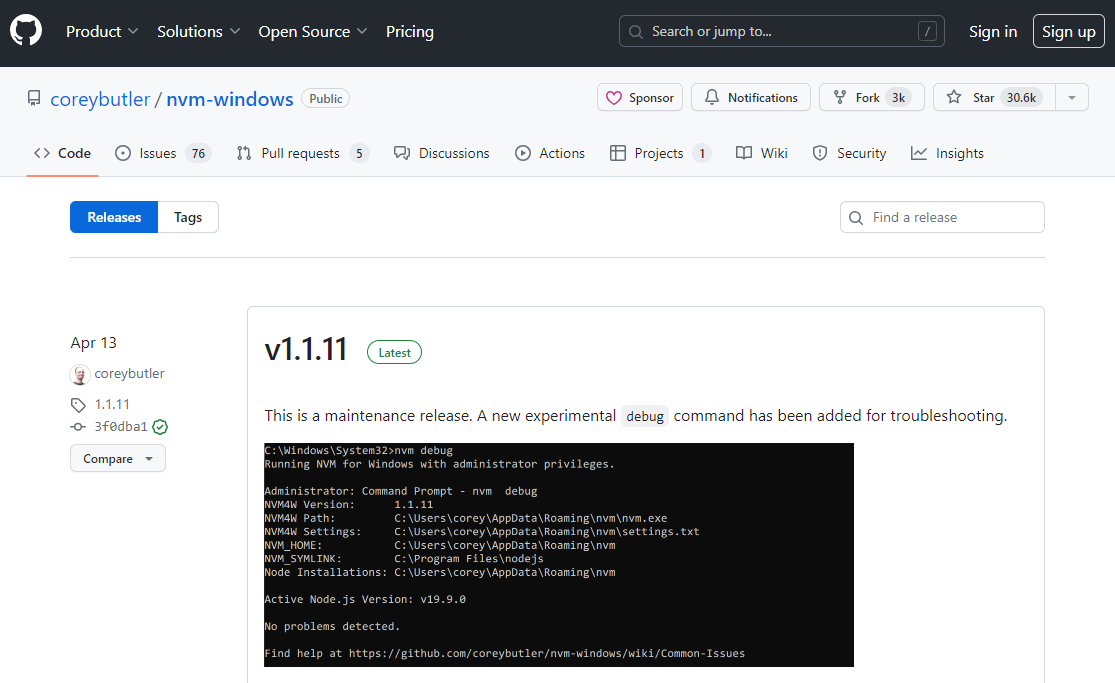Click the 30.6k star count

pyautogui.click(x=1021, y=97)
